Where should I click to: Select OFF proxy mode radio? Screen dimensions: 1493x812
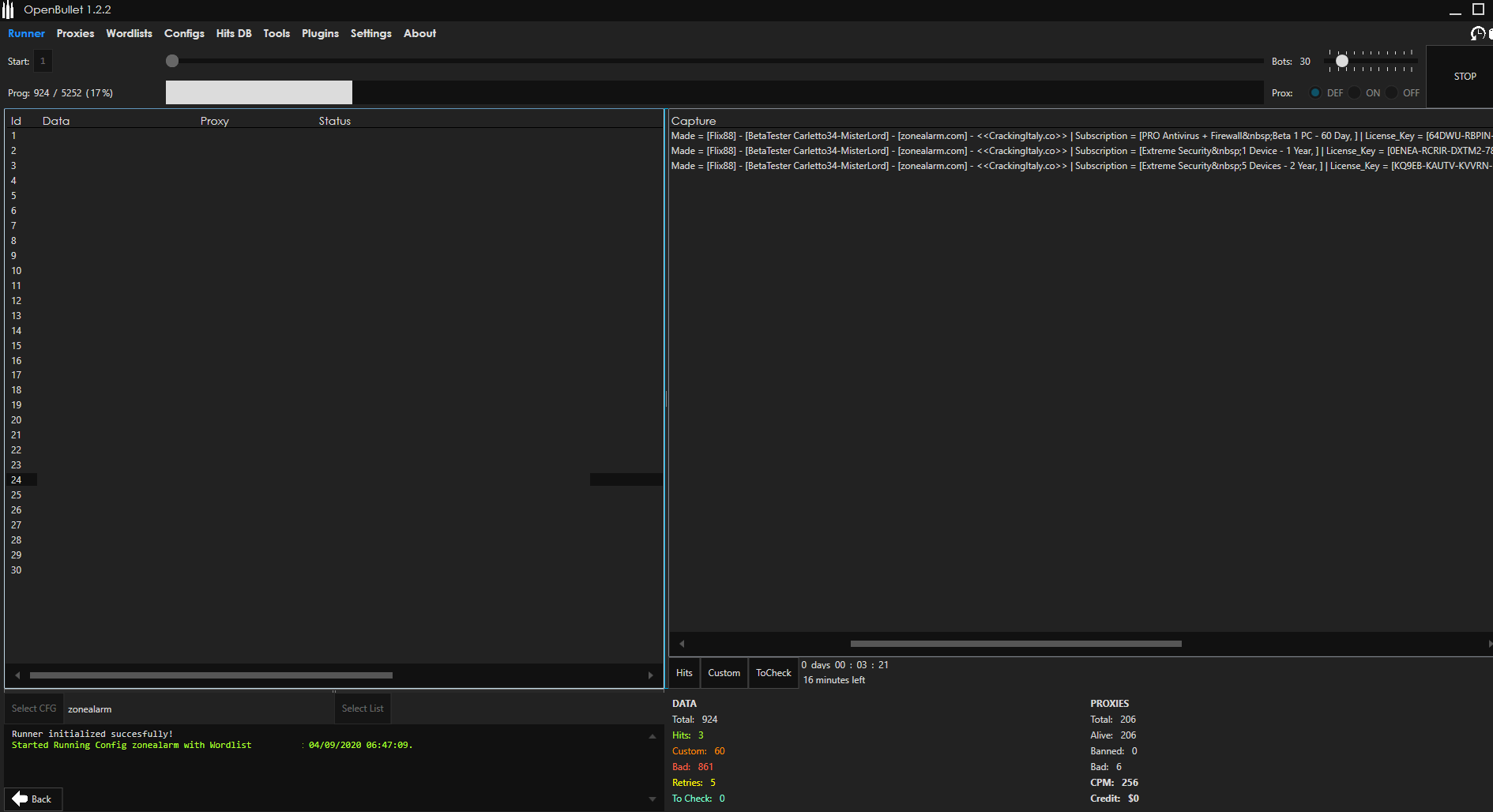[x=1392, y=93]
